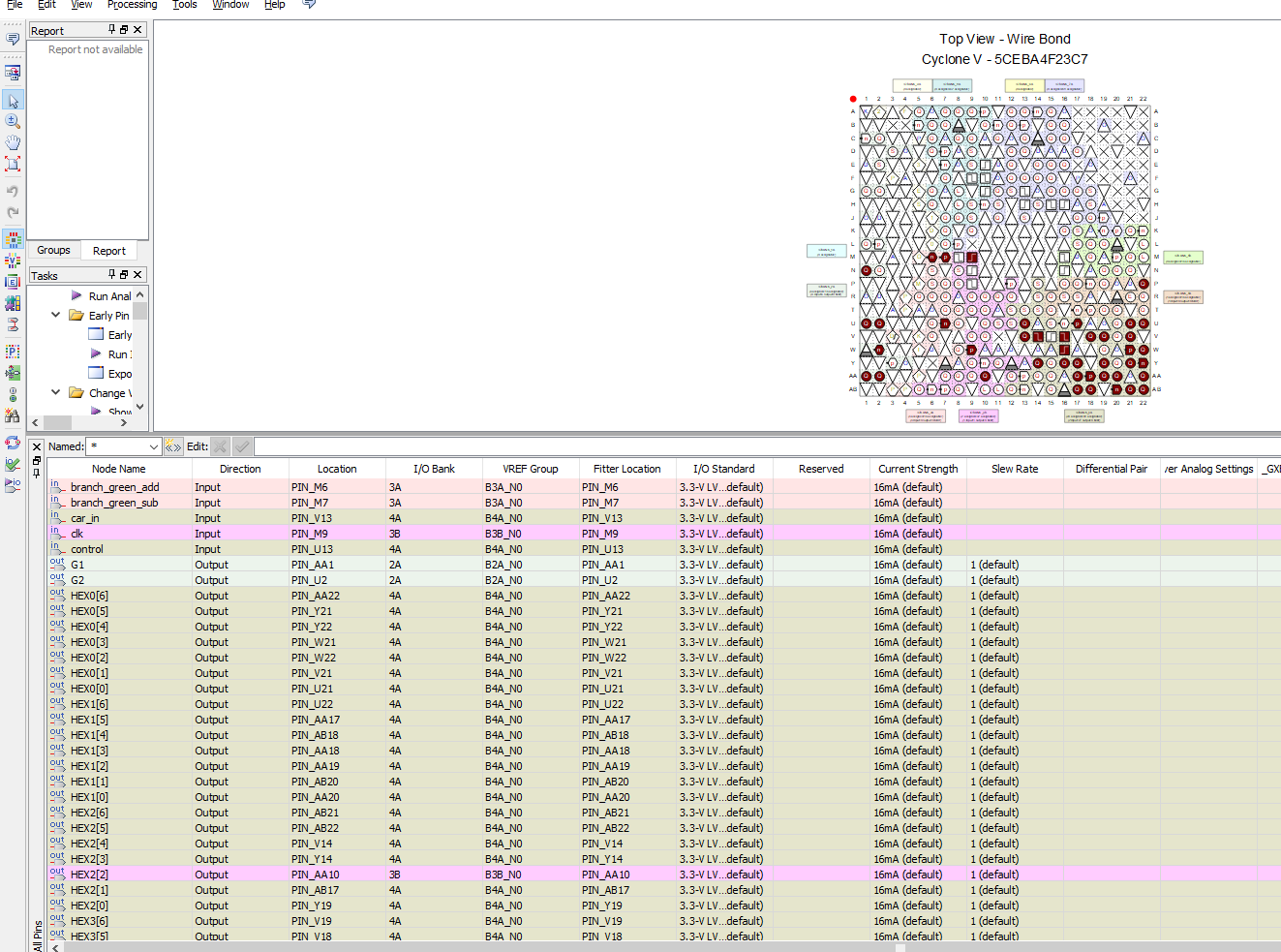Image resolution: width=1281 pixels, height=952 pixels.
Task: Click the filter wildcard button beside Named field
Action: (173, 446)
